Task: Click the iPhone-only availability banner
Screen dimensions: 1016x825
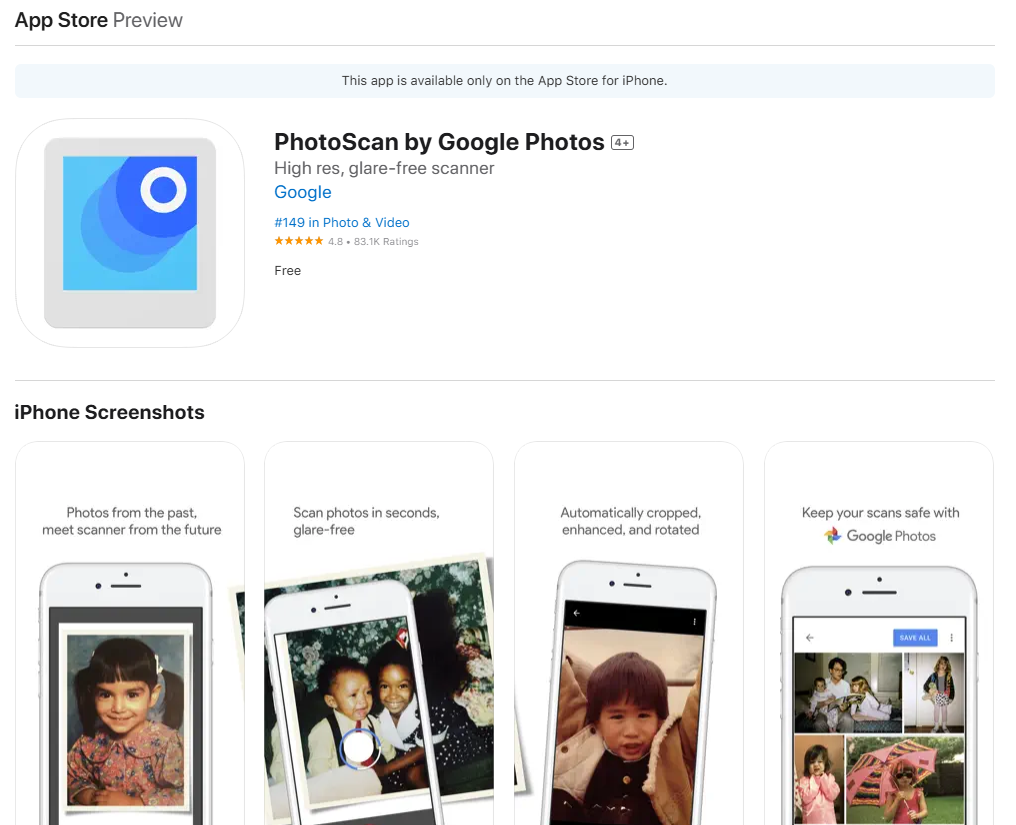Action: click(x=505, y=81)
